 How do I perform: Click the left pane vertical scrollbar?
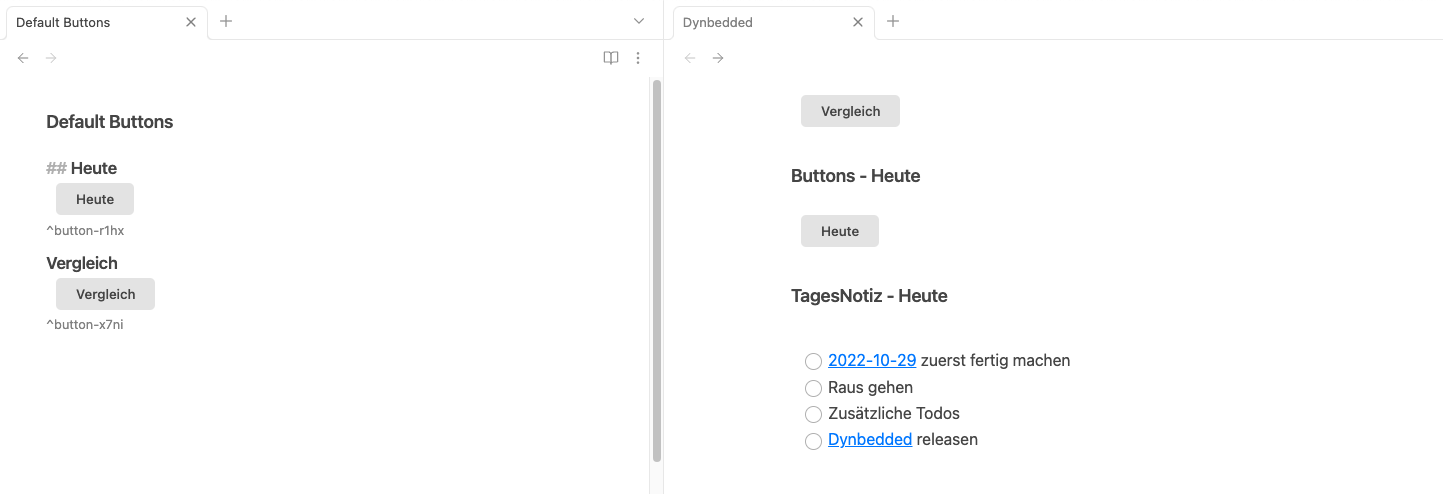657,270
